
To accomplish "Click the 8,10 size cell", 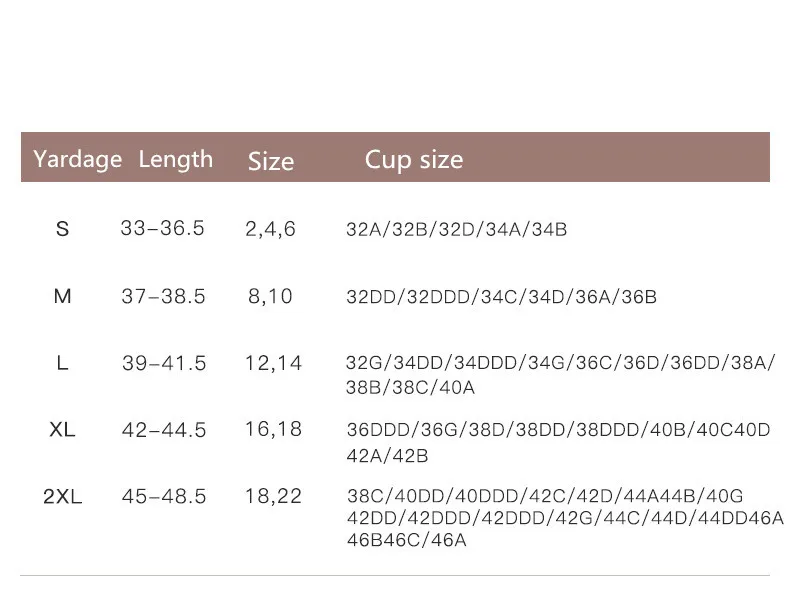I will pyautogui.click(x=271, y=296).
